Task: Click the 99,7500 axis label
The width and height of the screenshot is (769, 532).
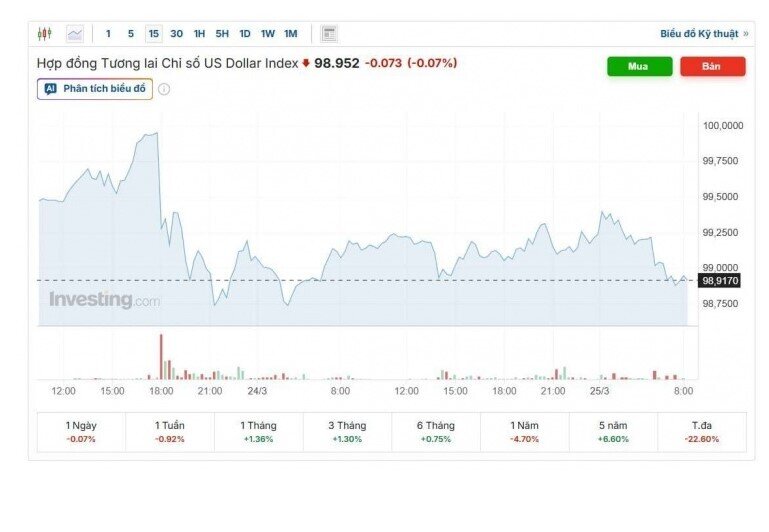Action: (x=720, y=161)
